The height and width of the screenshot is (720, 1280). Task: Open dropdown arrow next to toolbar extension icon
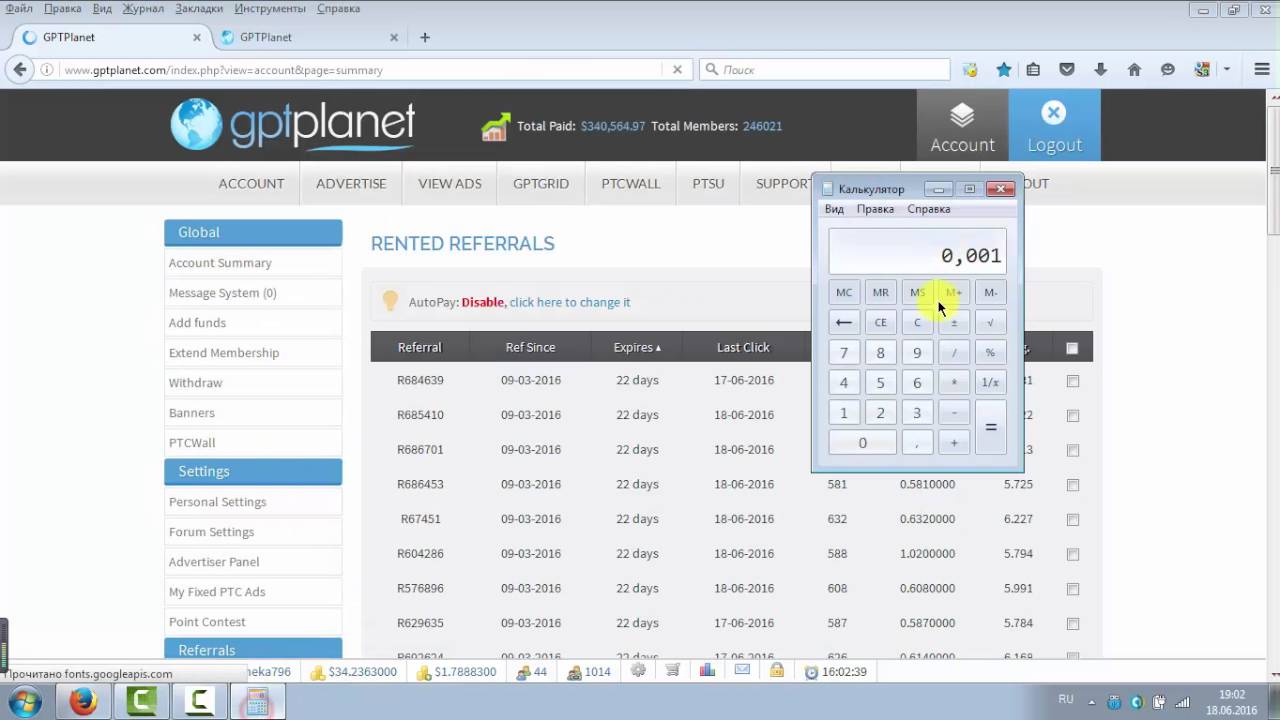click(x=1226, y=70)
